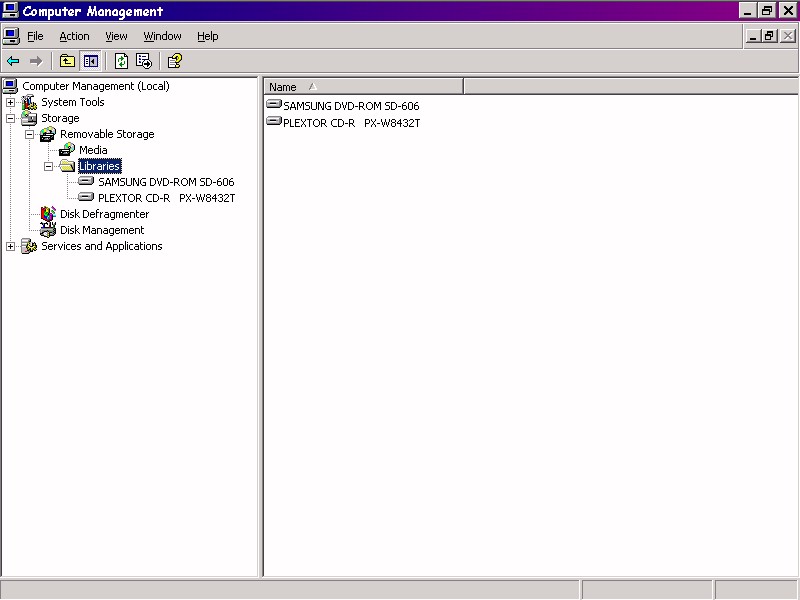Click the Services and Applications icon

[x=29, y=246]
